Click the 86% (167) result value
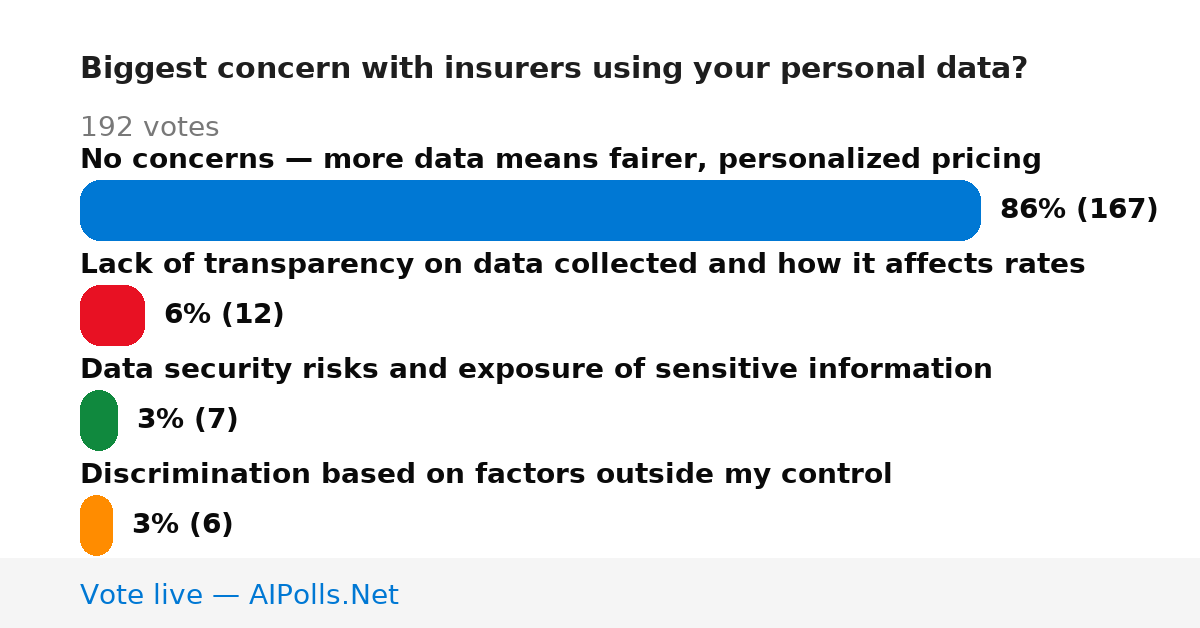 pos(1079,209)
